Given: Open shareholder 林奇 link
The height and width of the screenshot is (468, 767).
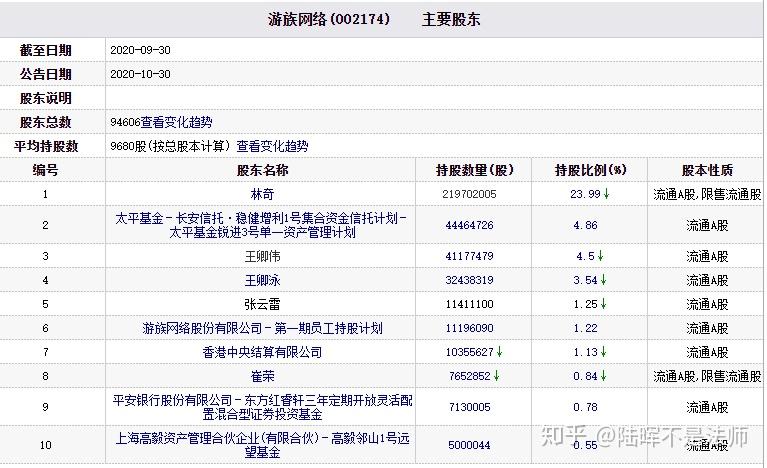Looking at the screenshot, I should point(262,194).
